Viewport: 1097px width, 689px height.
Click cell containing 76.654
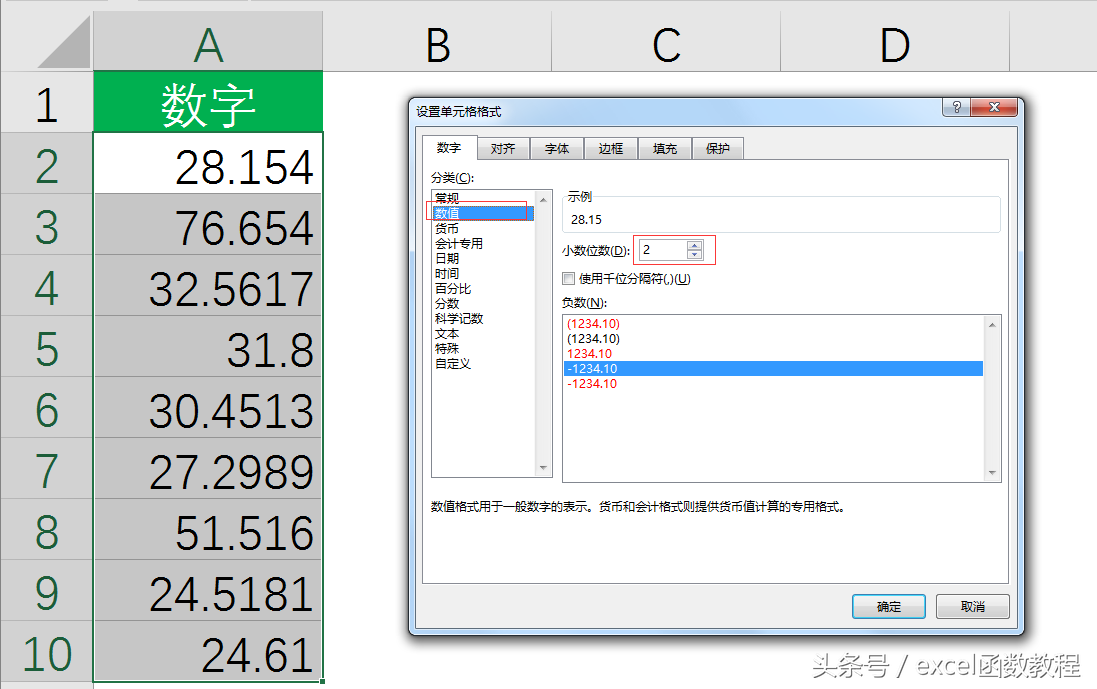click(208, 225)
